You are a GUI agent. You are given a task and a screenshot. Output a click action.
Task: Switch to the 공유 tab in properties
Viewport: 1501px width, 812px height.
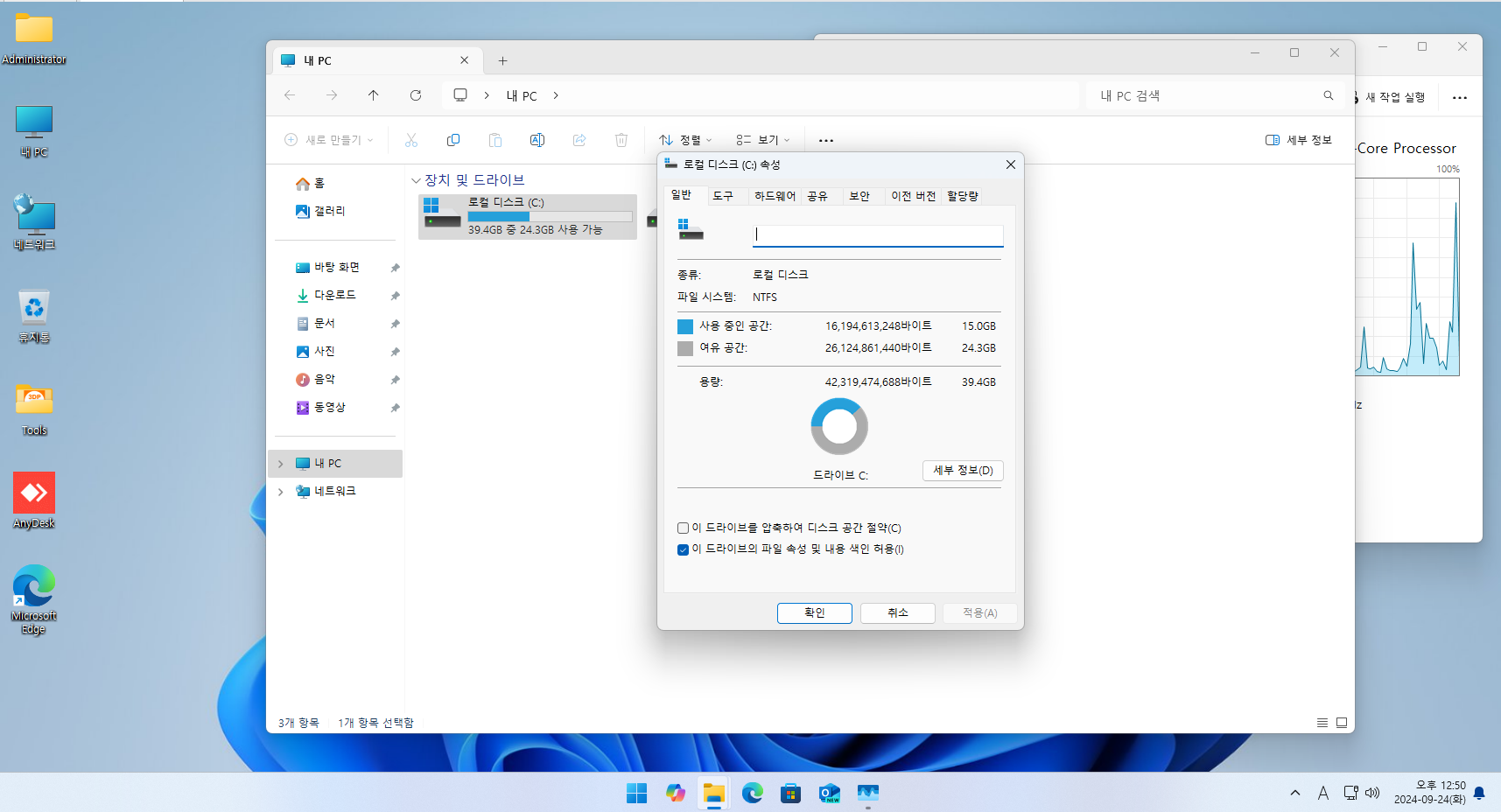coord(817,196)
